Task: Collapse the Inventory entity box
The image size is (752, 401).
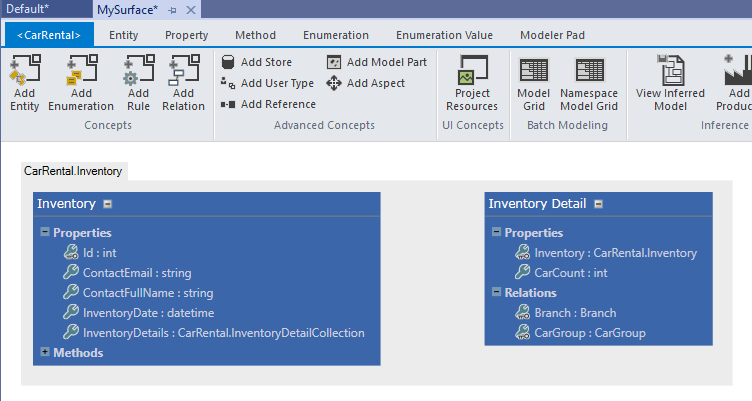Action: [107, 204]
